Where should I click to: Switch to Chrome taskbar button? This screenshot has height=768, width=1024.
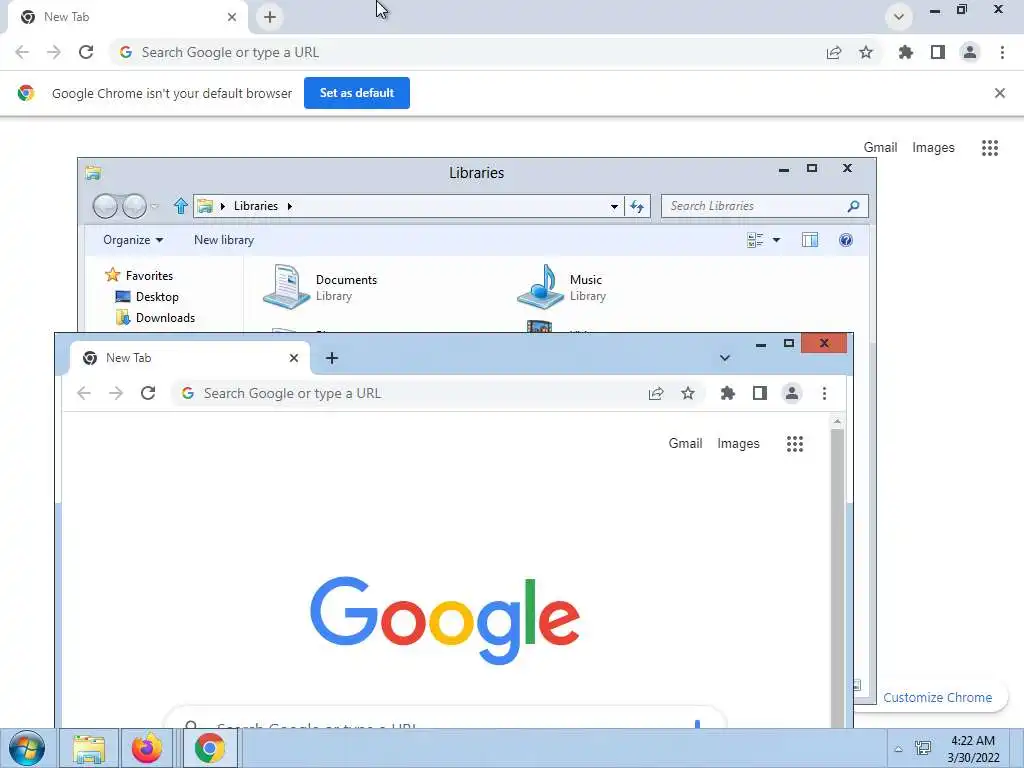click(x=210, y=748)
